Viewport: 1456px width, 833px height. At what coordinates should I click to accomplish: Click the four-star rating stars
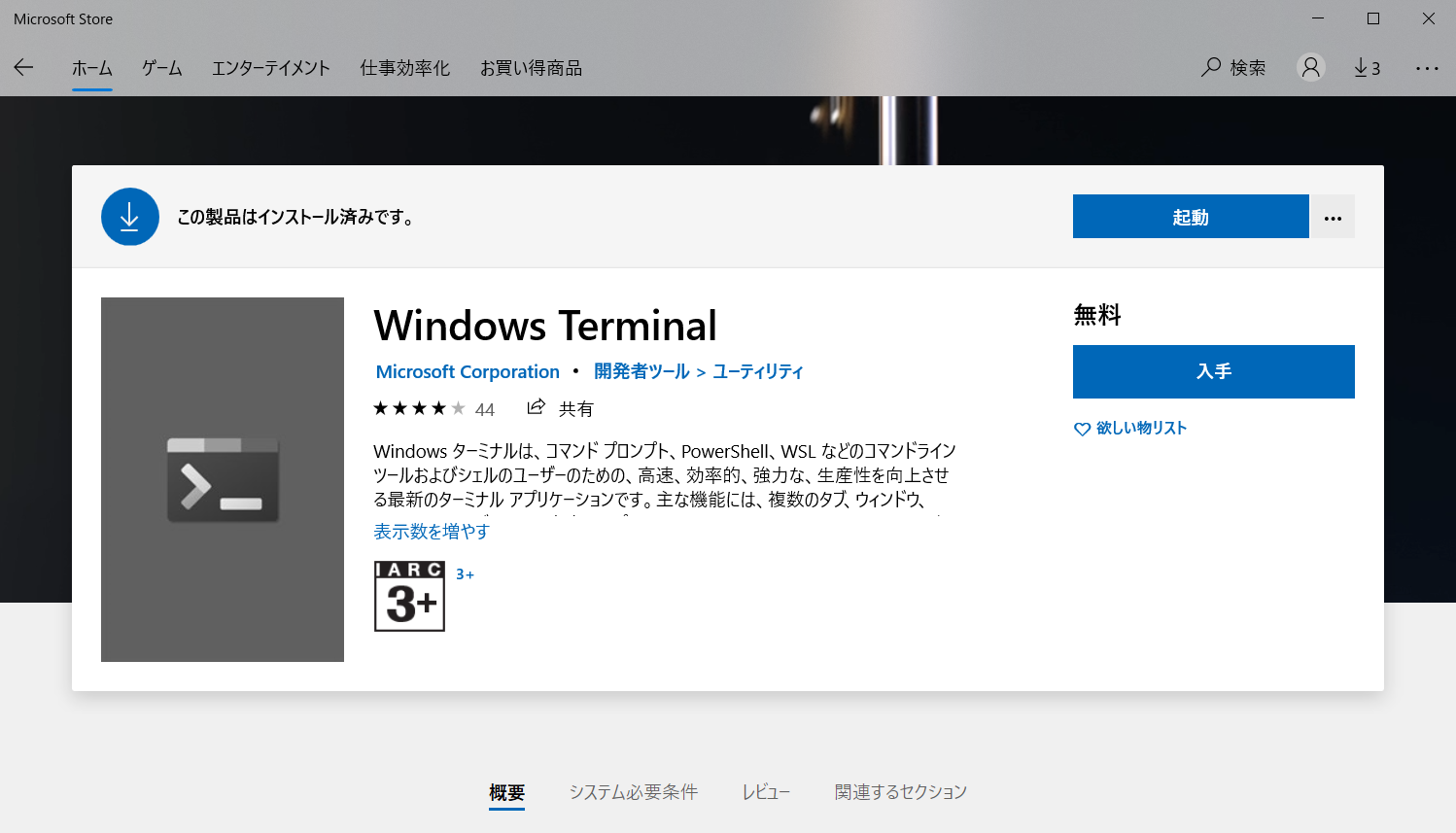click(x=418, y=408)
